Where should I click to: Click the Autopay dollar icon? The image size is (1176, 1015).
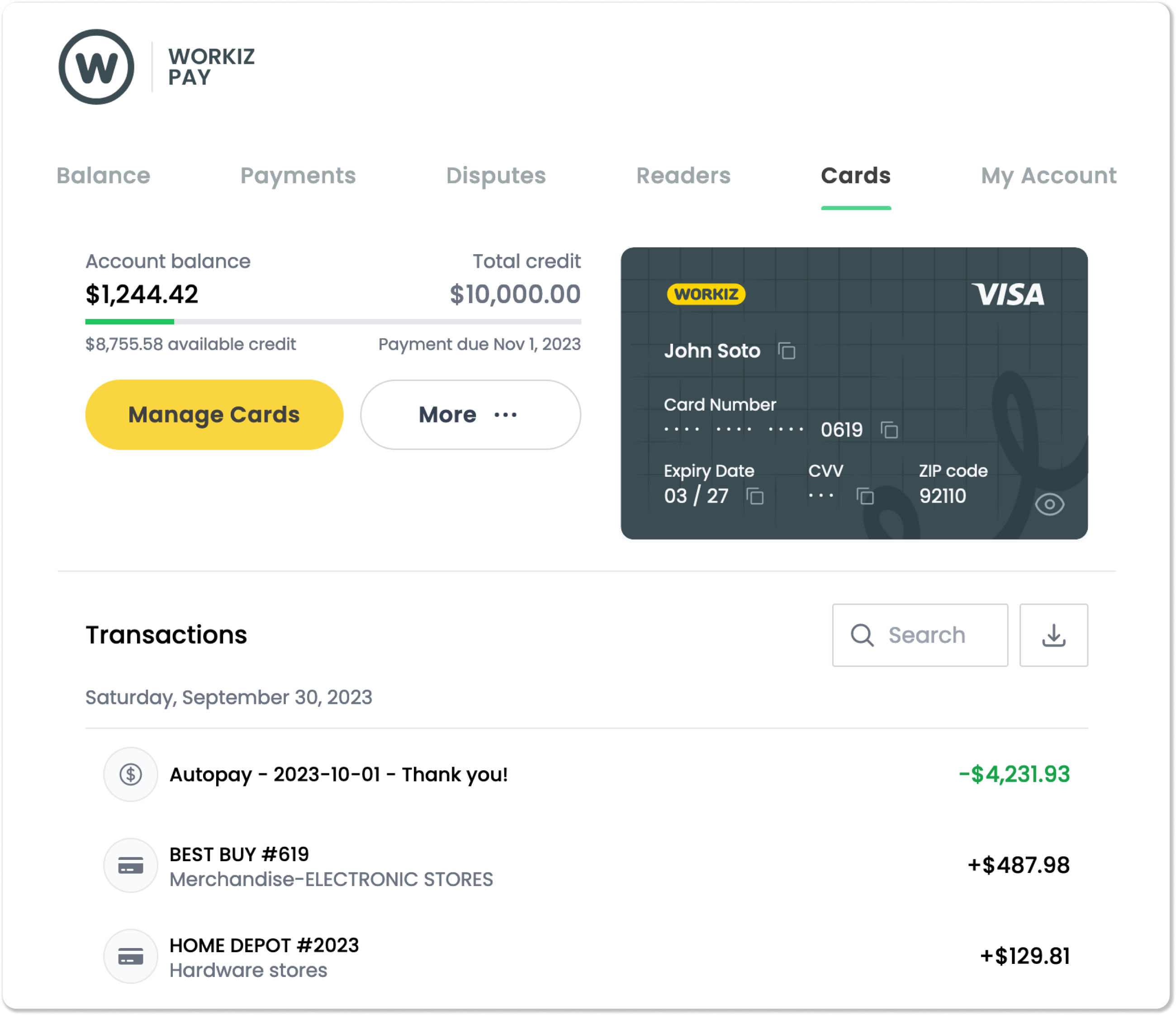131,774
